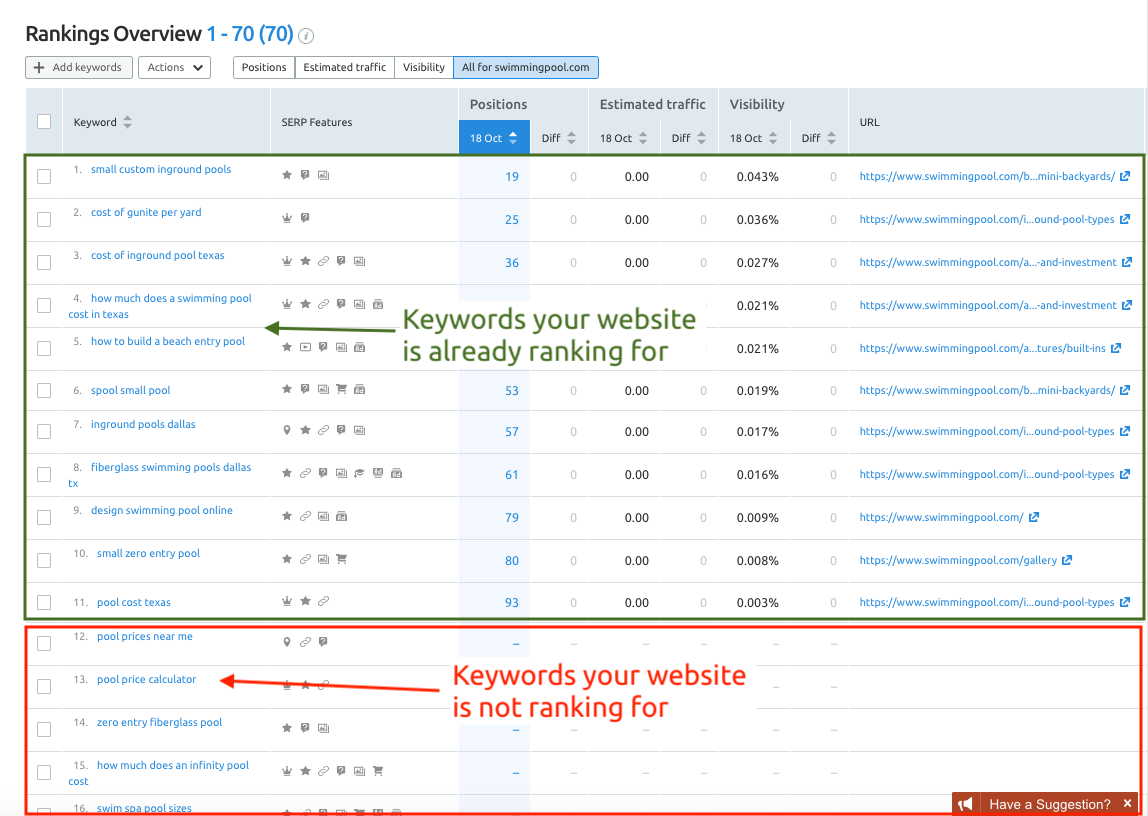Viewport: 1148px width, 816px height.
Task: Click the Add keywords button
Action: click(x=78, y=67)
